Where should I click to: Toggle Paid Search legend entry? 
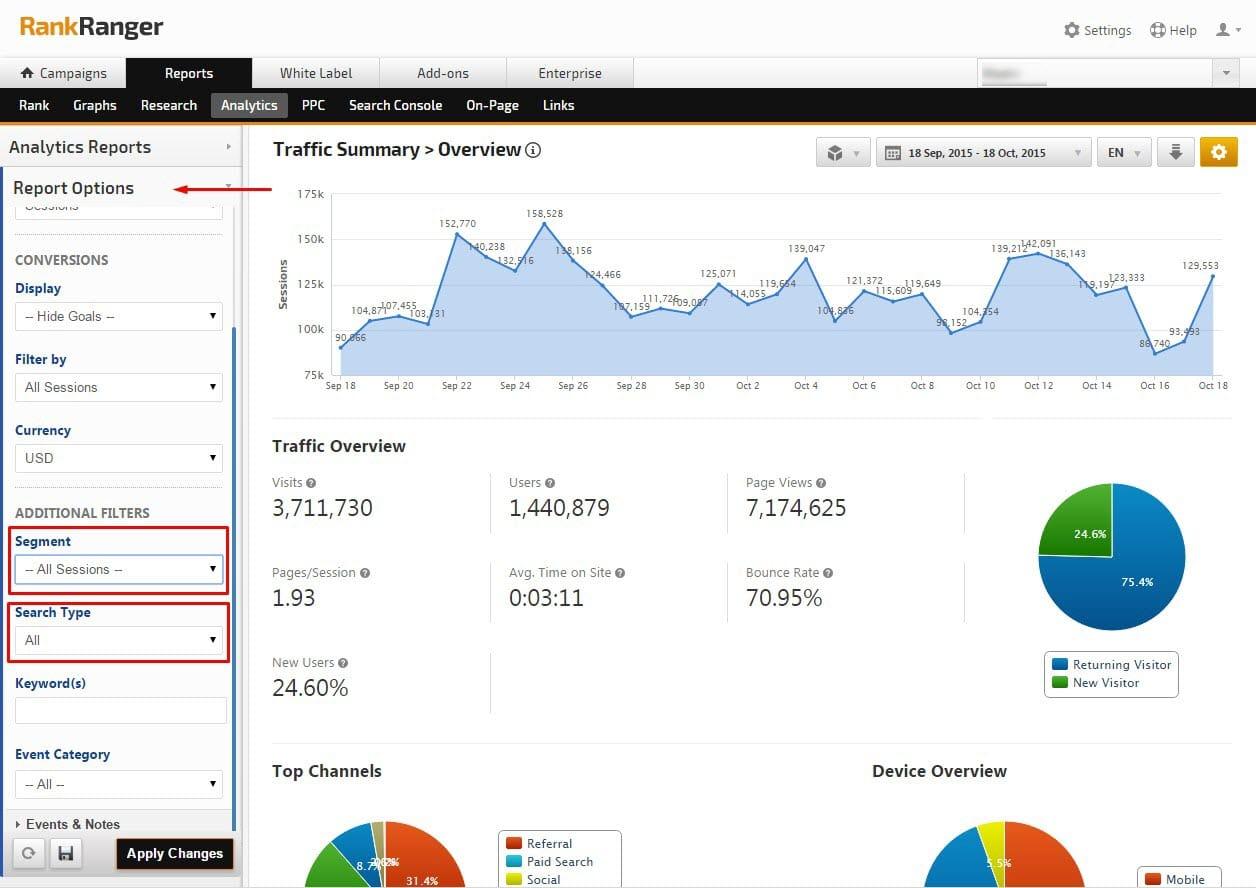549,861
